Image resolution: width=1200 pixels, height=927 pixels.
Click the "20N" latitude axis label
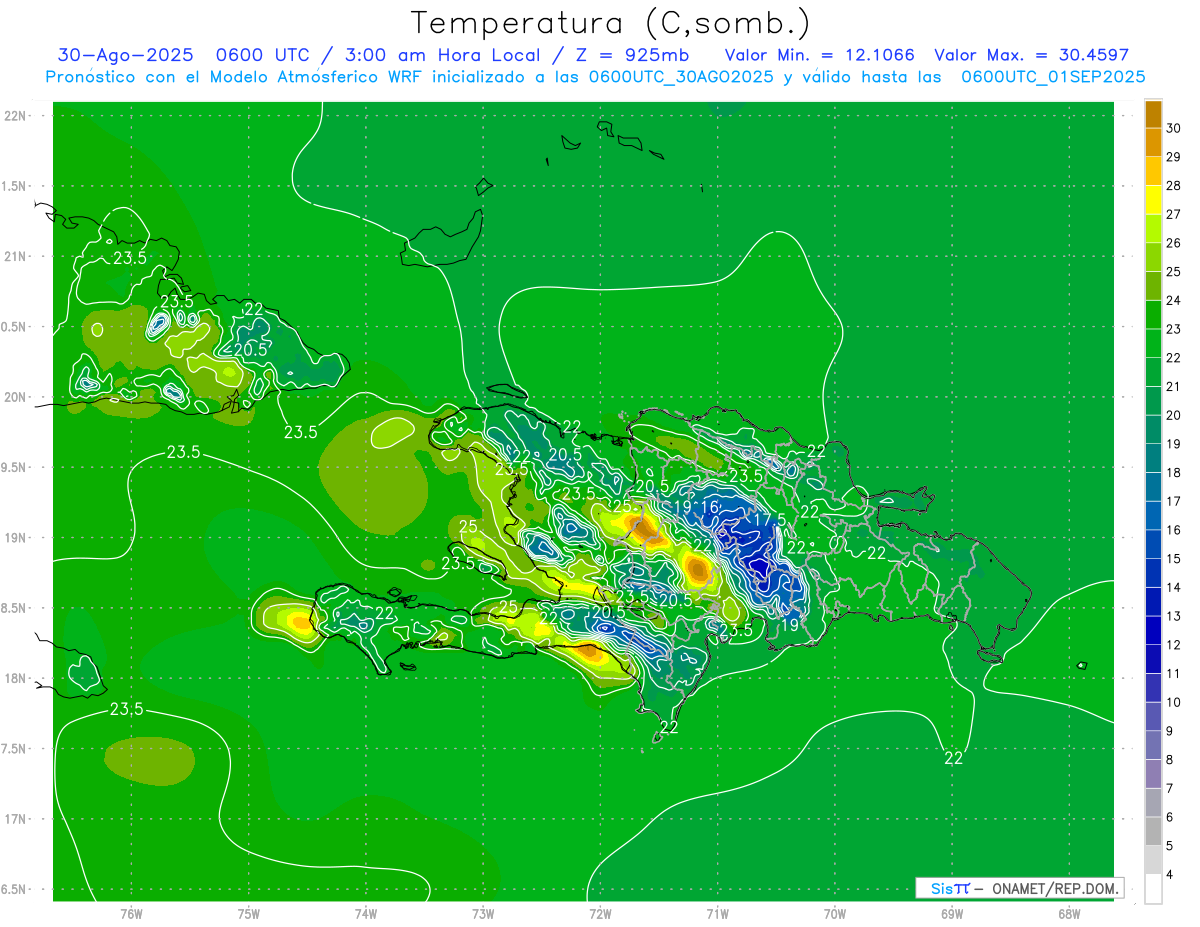[15, 397]
